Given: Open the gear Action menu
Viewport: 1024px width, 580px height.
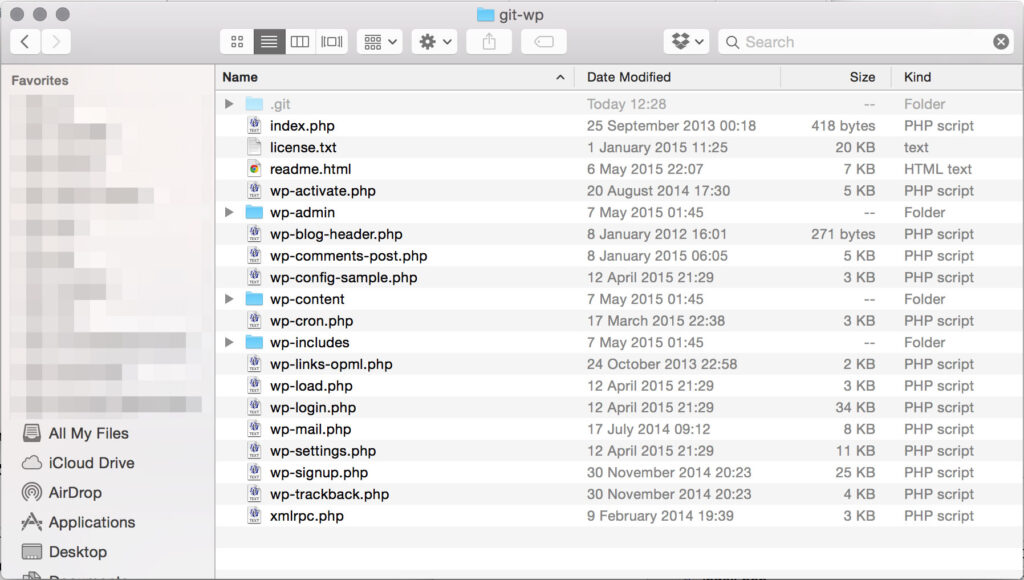Looking at the screenshot, I should click(435, 42).
